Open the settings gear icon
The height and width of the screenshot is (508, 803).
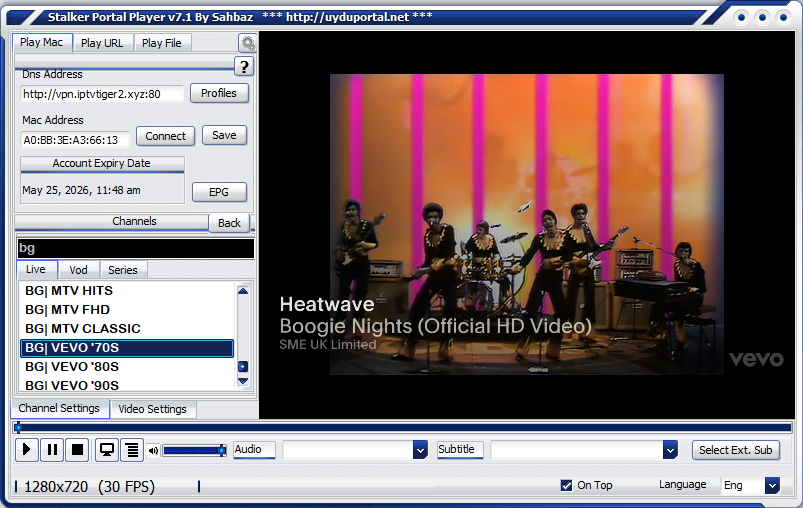(x=248, y=43)
